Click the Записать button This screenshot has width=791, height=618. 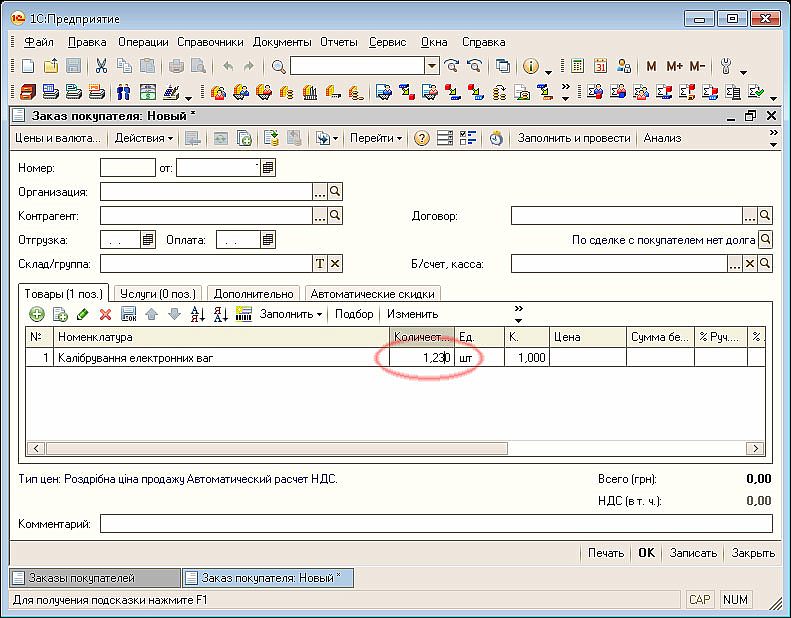693,553
